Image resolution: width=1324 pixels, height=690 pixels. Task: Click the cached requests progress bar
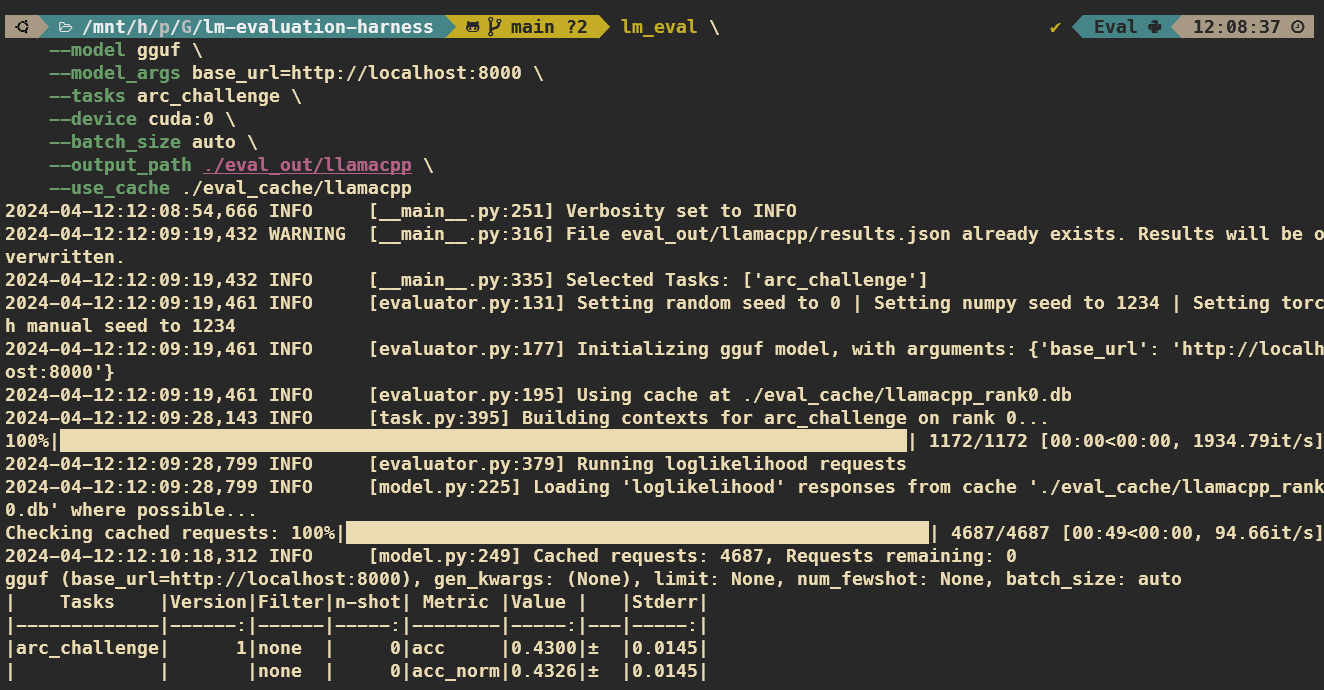coord(637,533)
